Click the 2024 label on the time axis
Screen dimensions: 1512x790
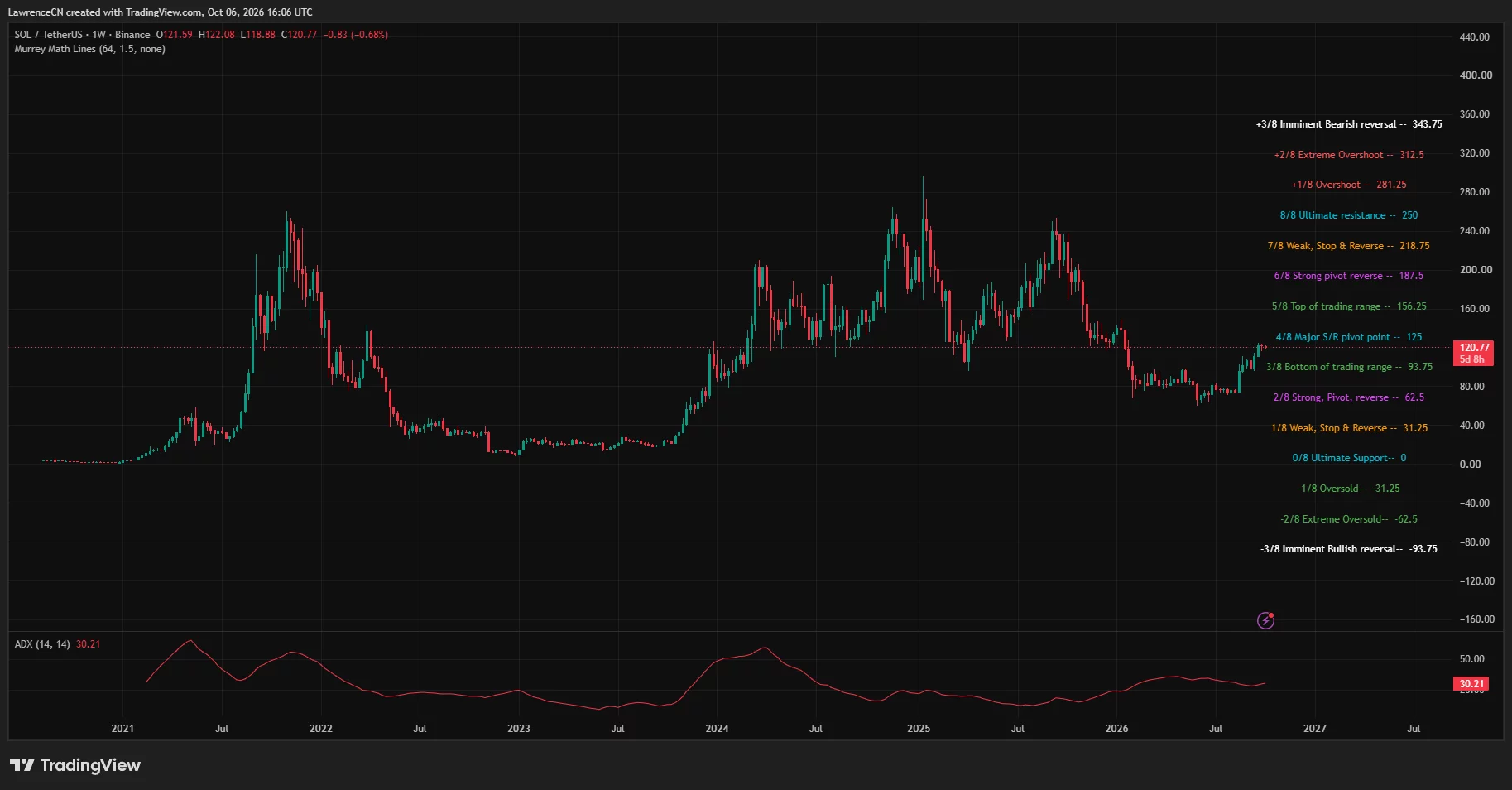coord(717,729)
